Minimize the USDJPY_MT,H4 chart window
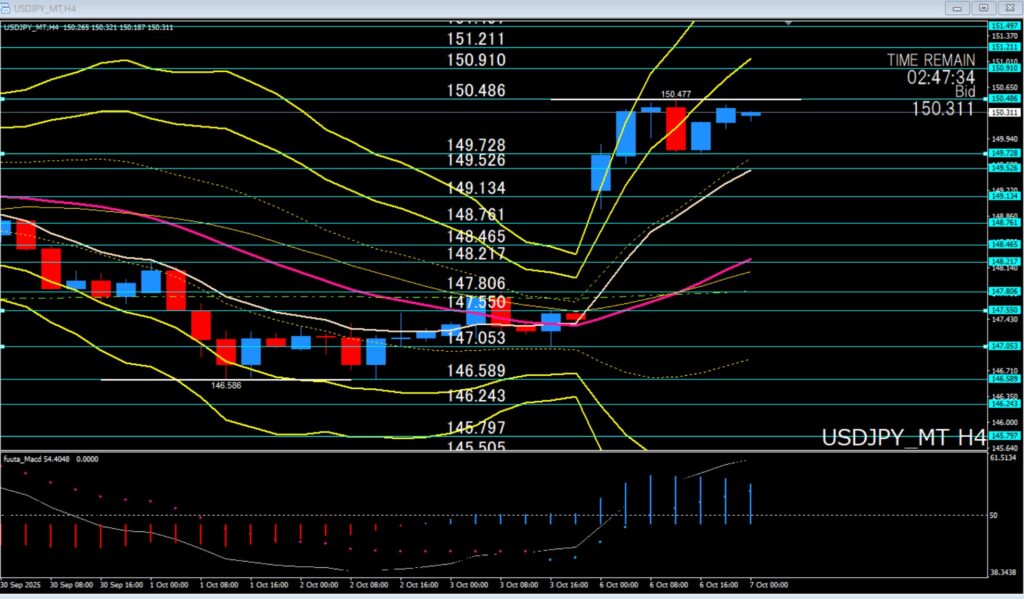Image resolution: width=1024 pixels, height=599 pixels. [x=956, y=7]
